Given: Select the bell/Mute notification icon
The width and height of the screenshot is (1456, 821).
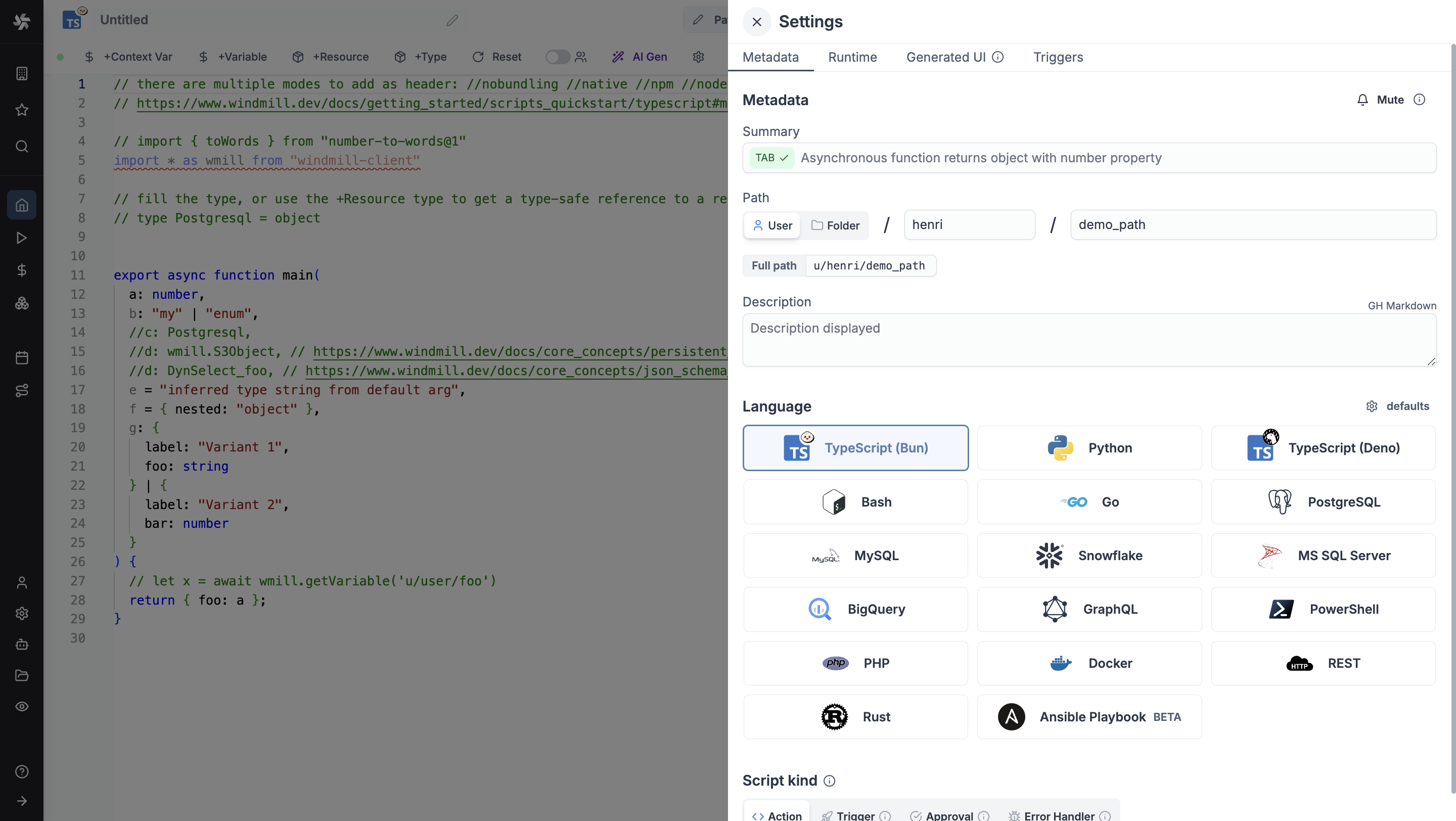Looking at the screenshot, I should click(x=1363, y=99).
